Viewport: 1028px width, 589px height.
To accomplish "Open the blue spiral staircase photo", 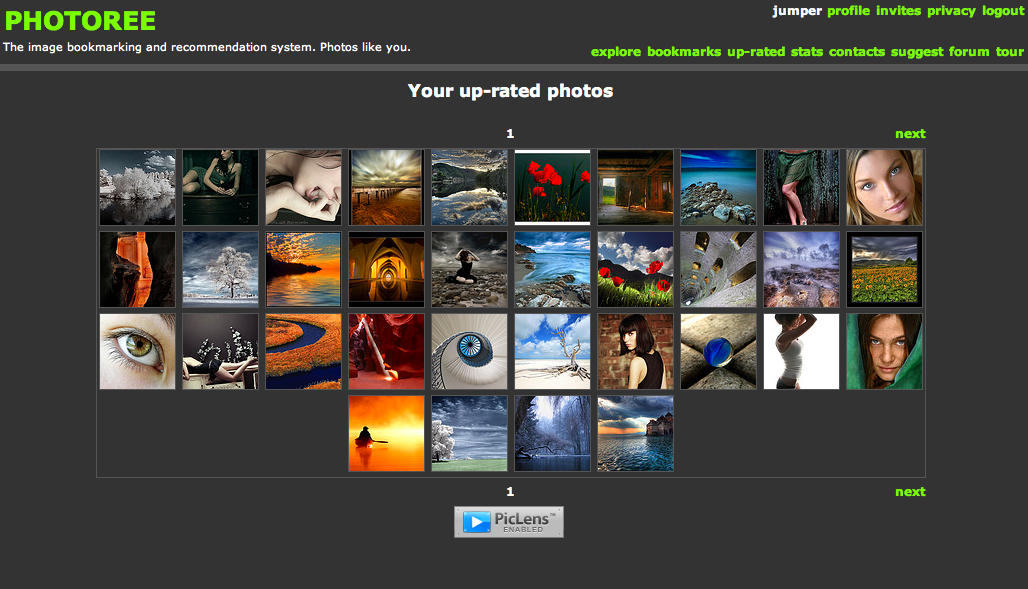I will point(469,352).
